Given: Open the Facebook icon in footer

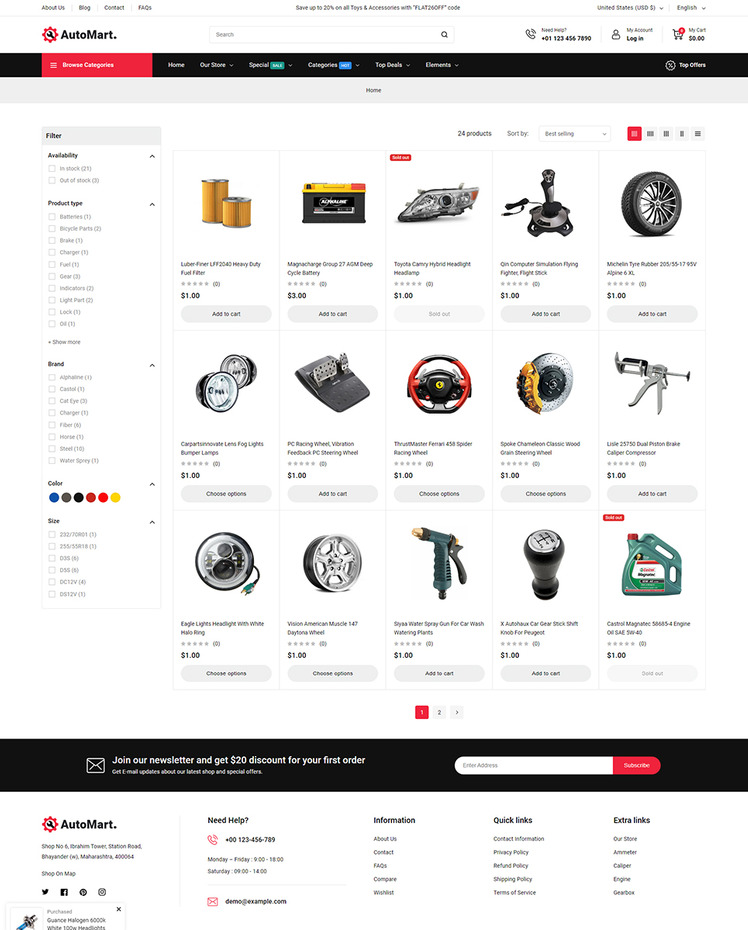Looking at the screenshot, I should 64,892.
